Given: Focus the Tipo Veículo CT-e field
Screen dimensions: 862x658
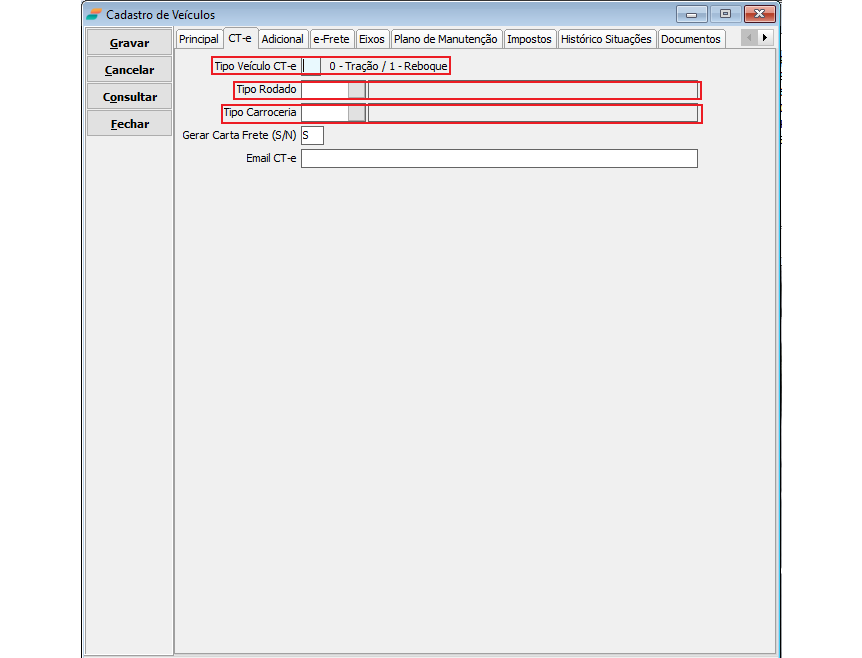Looking at the screenshot, I should pyautogui.click(x=311, y=66).
